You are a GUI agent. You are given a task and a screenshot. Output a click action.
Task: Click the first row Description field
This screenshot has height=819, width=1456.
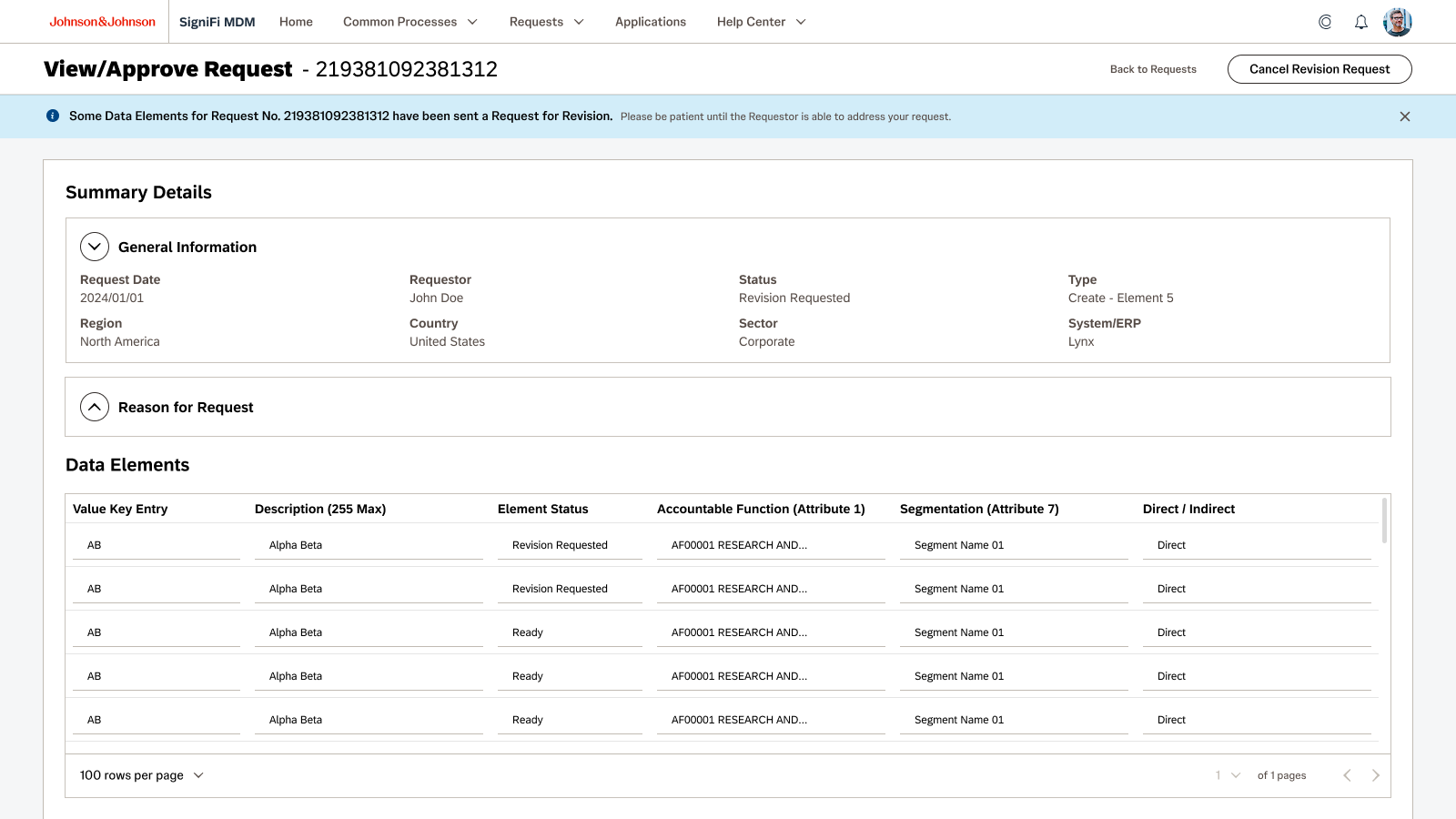click(369, 545)
